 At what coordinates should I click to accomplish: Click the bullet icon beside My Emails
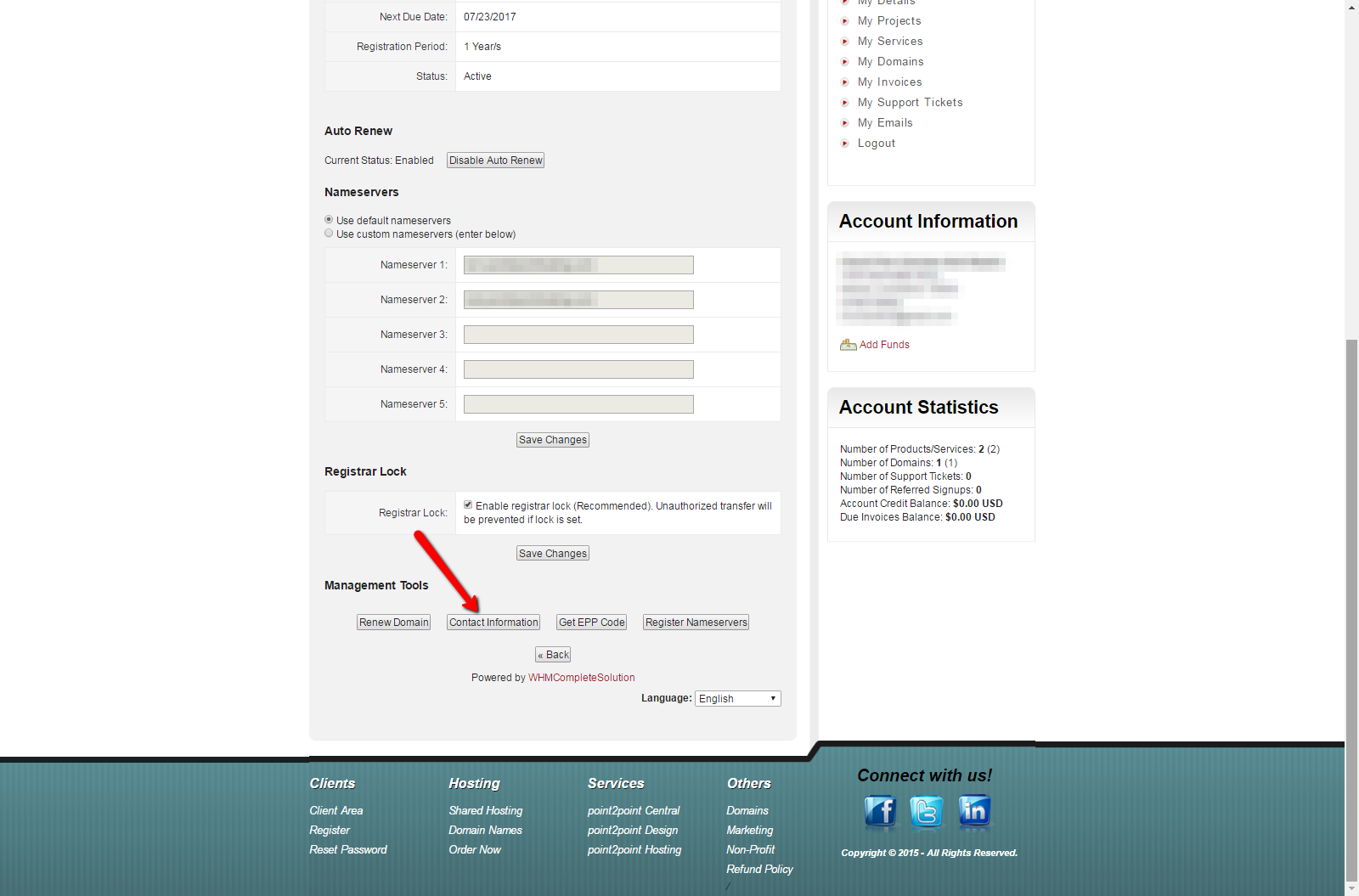coord(845,123)
